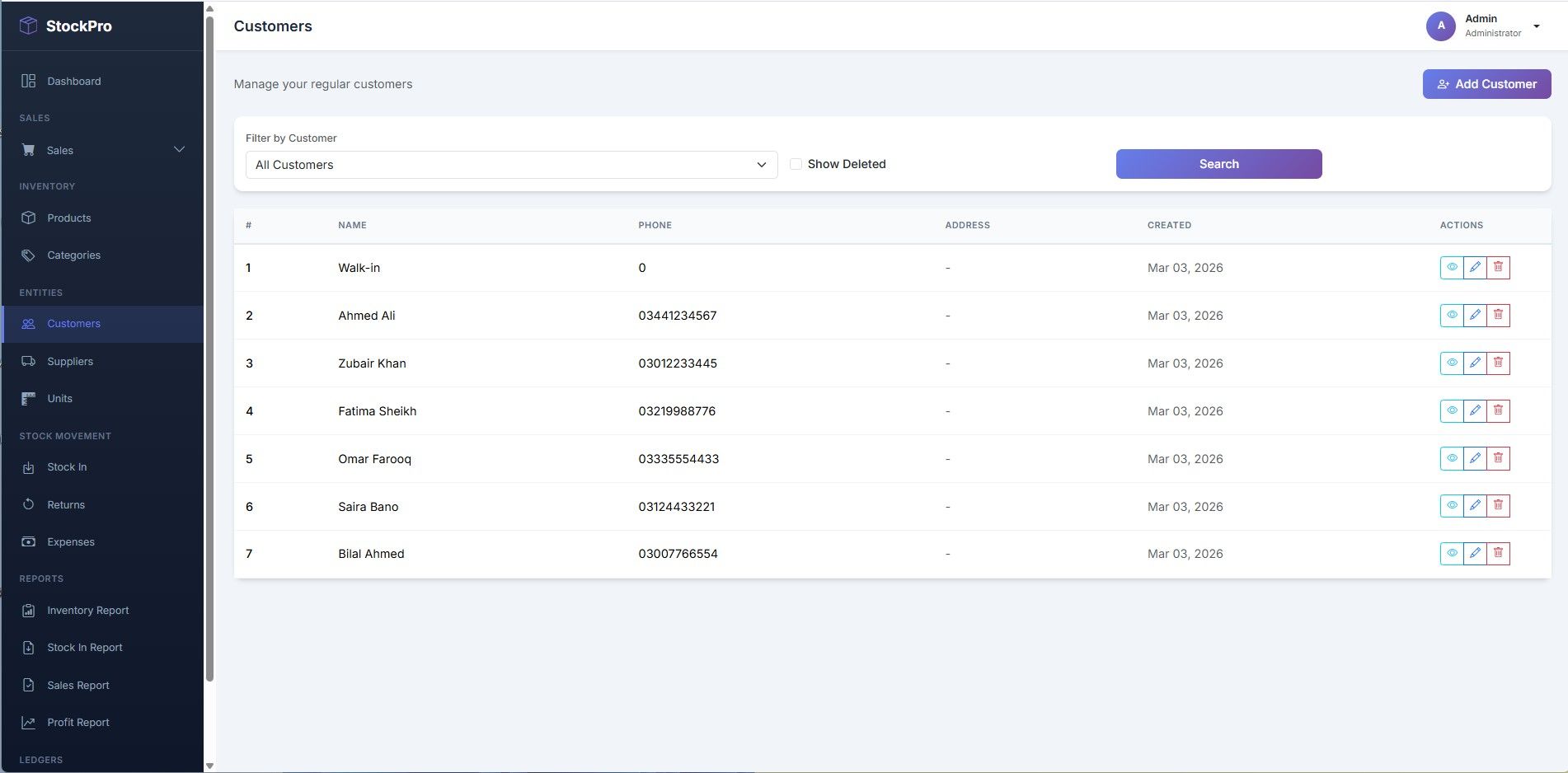The image size is (1568, 773).
Task: Click the delete trash icon for Zubair Khan
Action: (x=1498, y=363)
